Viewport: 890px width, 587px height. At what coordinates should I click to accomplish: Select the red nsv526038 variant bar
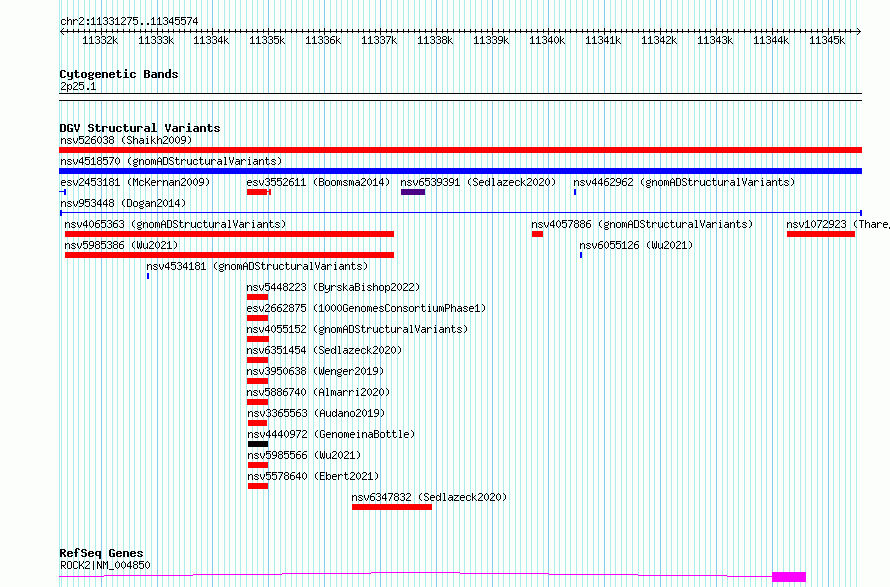click(460, 150)
